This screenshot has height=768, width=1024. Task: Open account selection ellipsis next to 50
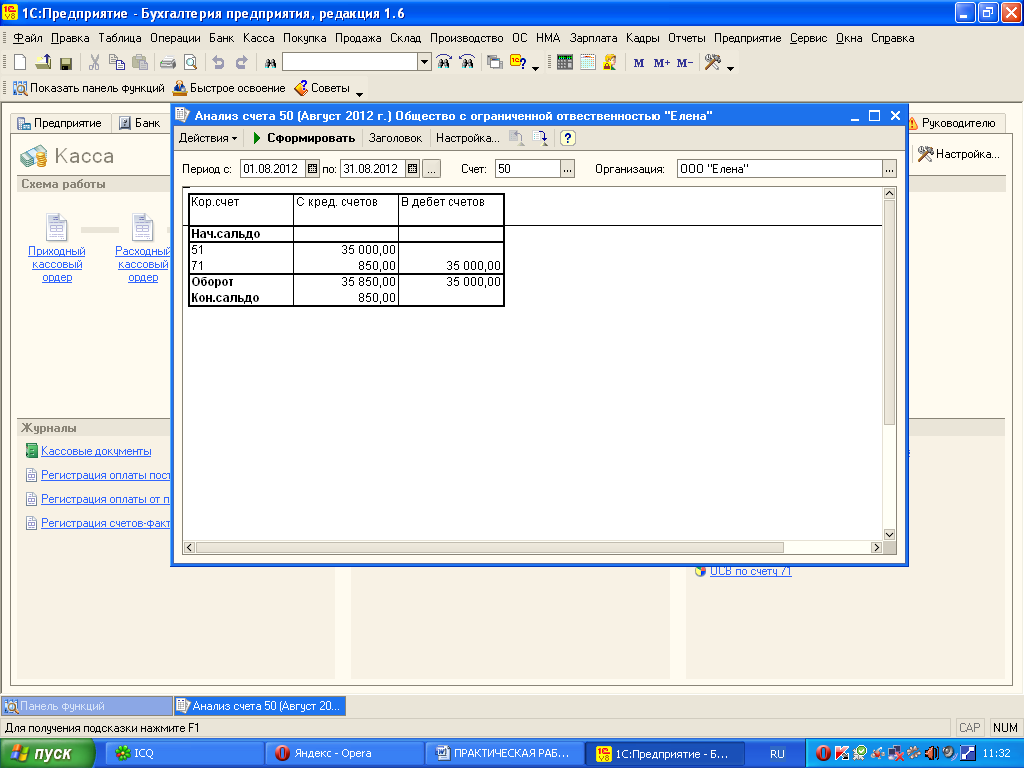[568, 168]
